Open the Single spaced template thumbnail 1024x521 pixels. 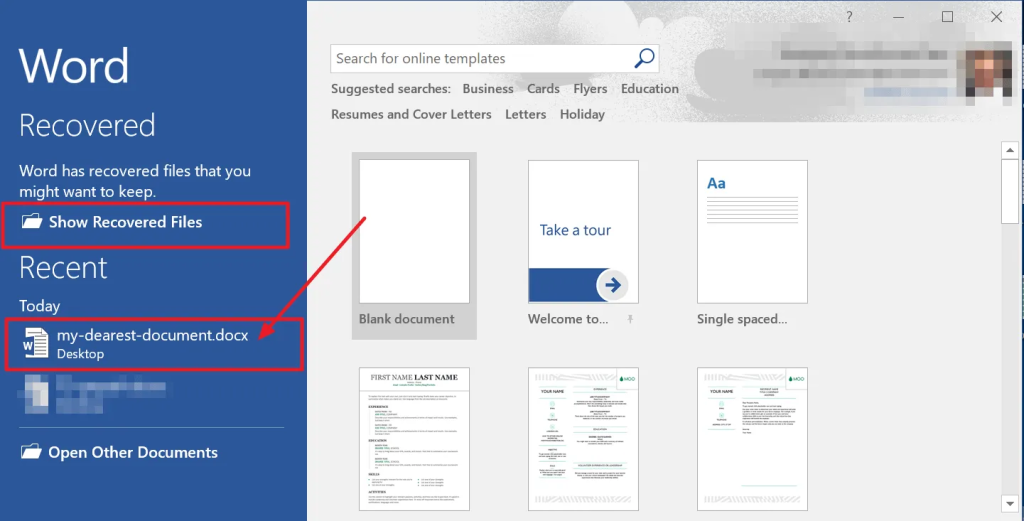click(752, 232)
